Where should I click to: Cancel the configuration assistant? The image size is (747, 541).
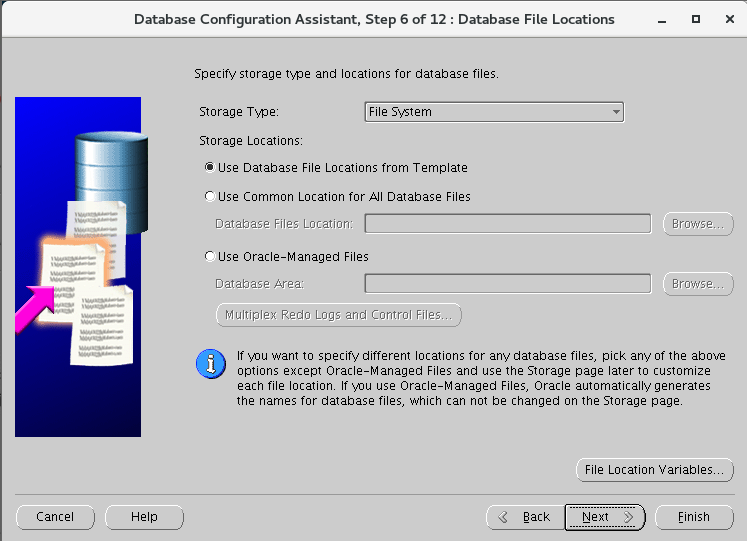pos(55,517)
